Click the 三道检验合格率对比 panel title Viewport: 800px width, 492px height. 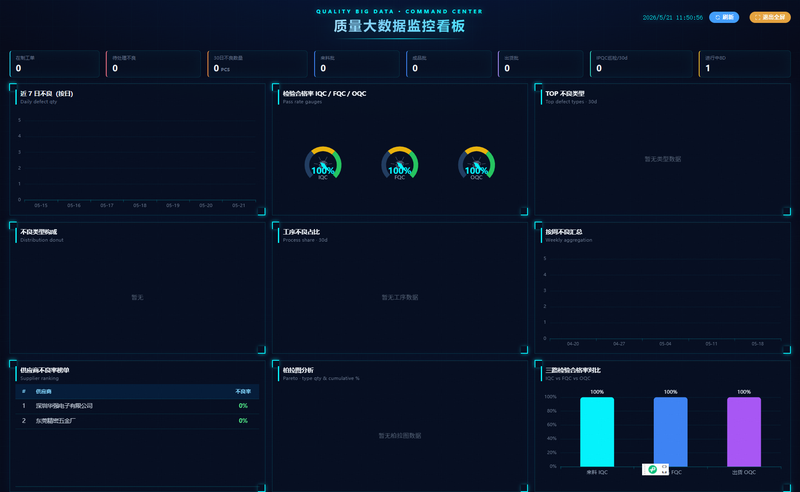573,371
